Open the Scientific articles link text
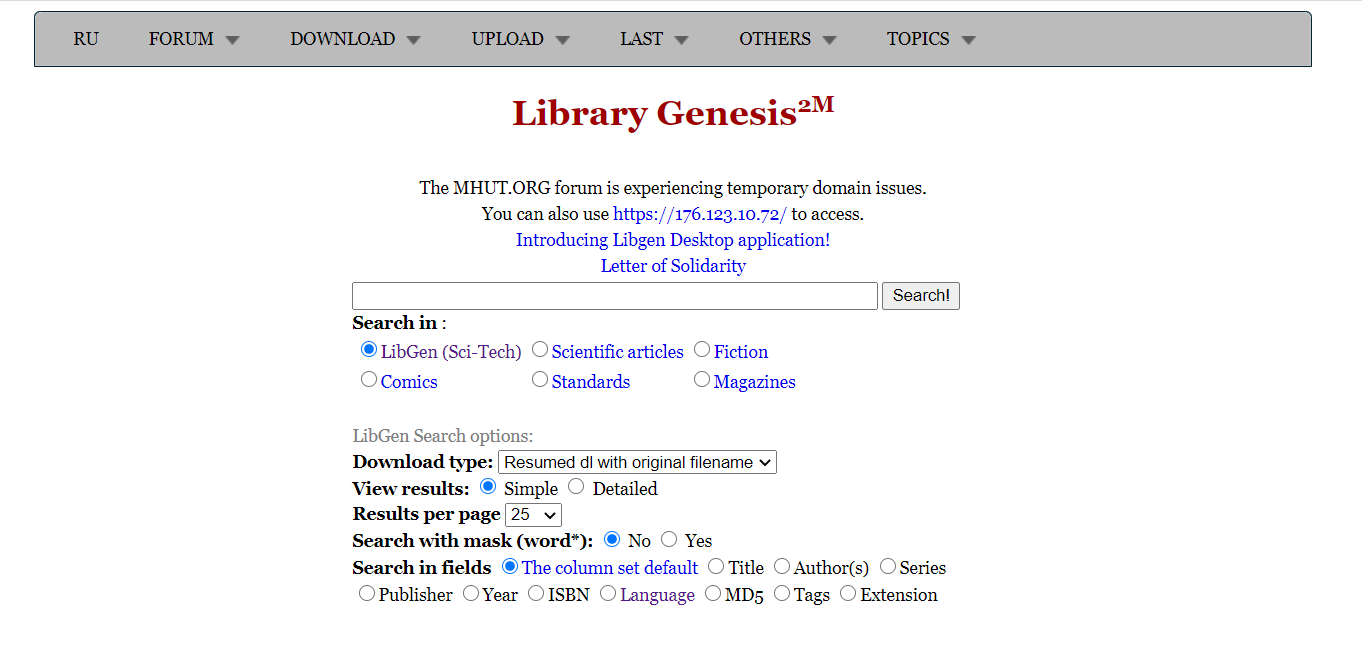This screenshot has height=663, width=1362. 618,352
